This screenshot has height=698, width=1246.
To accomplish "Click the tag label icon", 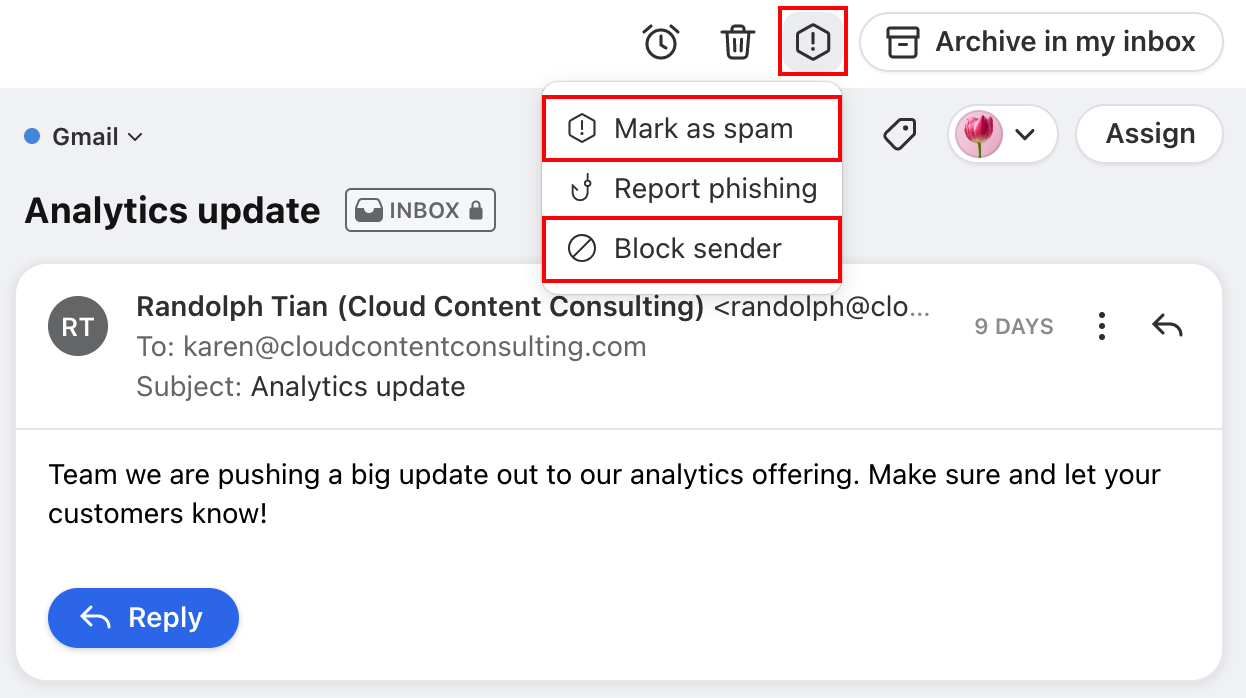I will [900, 134].
